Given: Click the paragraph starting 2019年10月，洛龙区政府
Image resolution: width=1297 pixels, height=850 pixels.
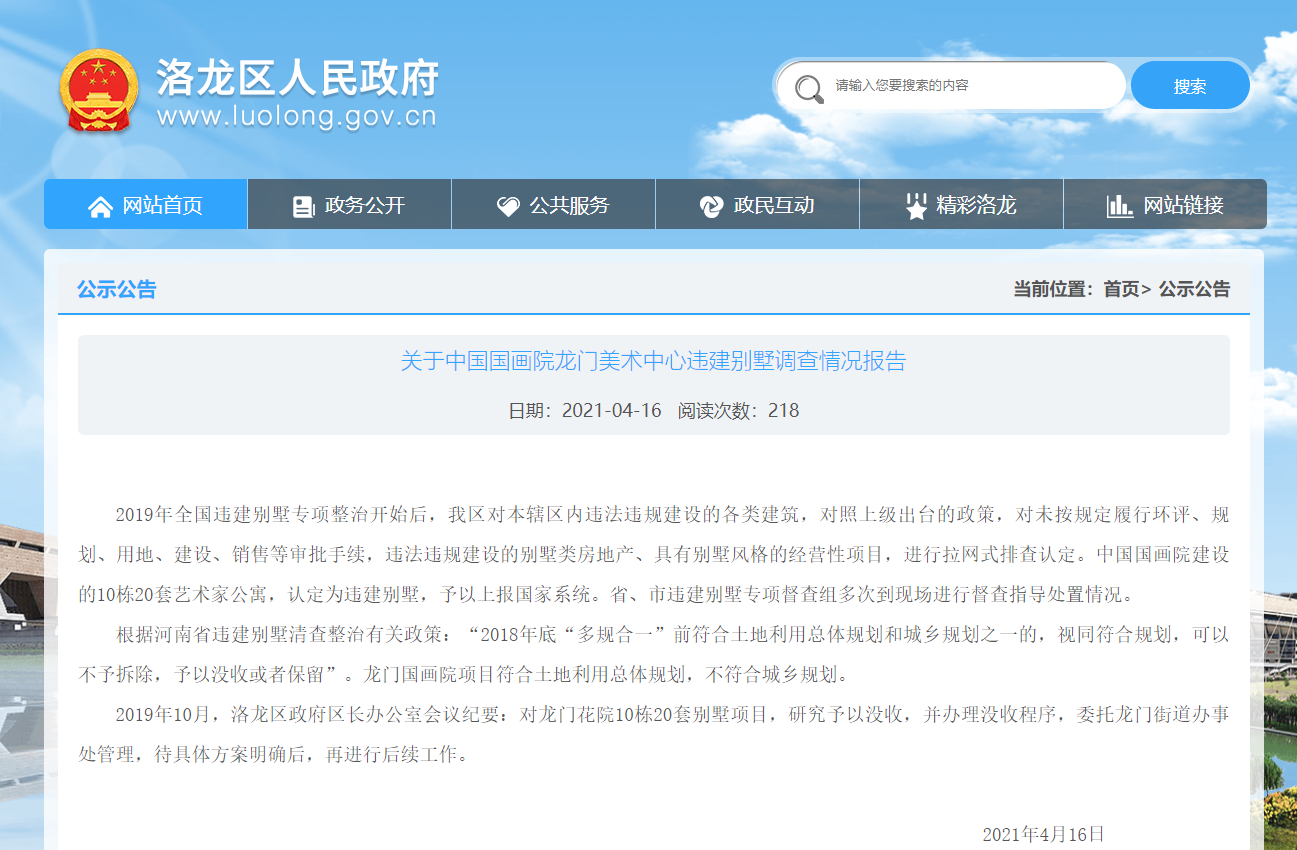Looking at the screenshot, I should pos(654,734).
